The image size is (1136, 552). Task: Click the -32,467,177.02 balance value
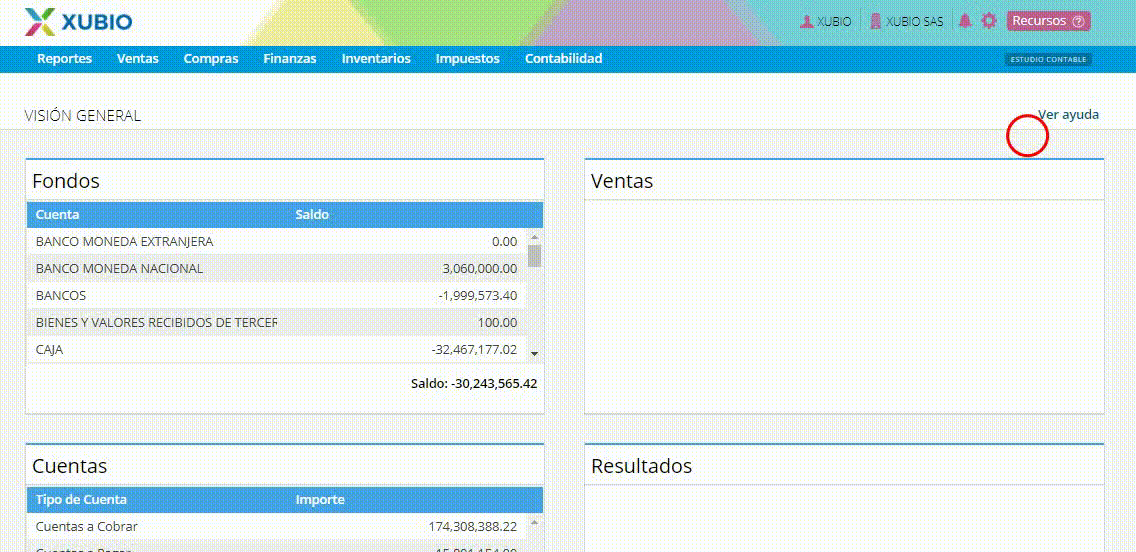click(x=474, y=350)
